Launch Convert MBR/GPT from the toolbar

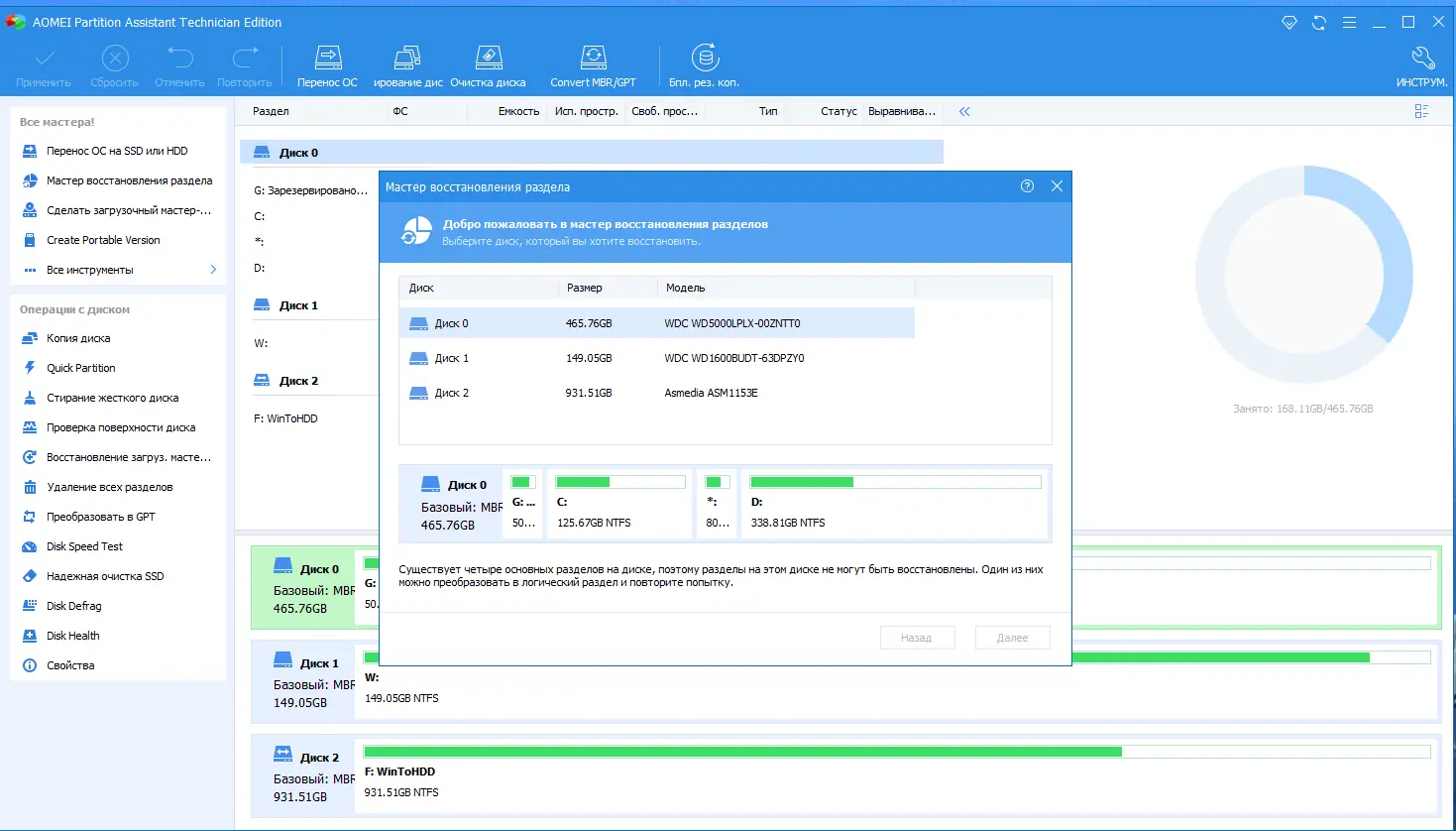[593, 58]
